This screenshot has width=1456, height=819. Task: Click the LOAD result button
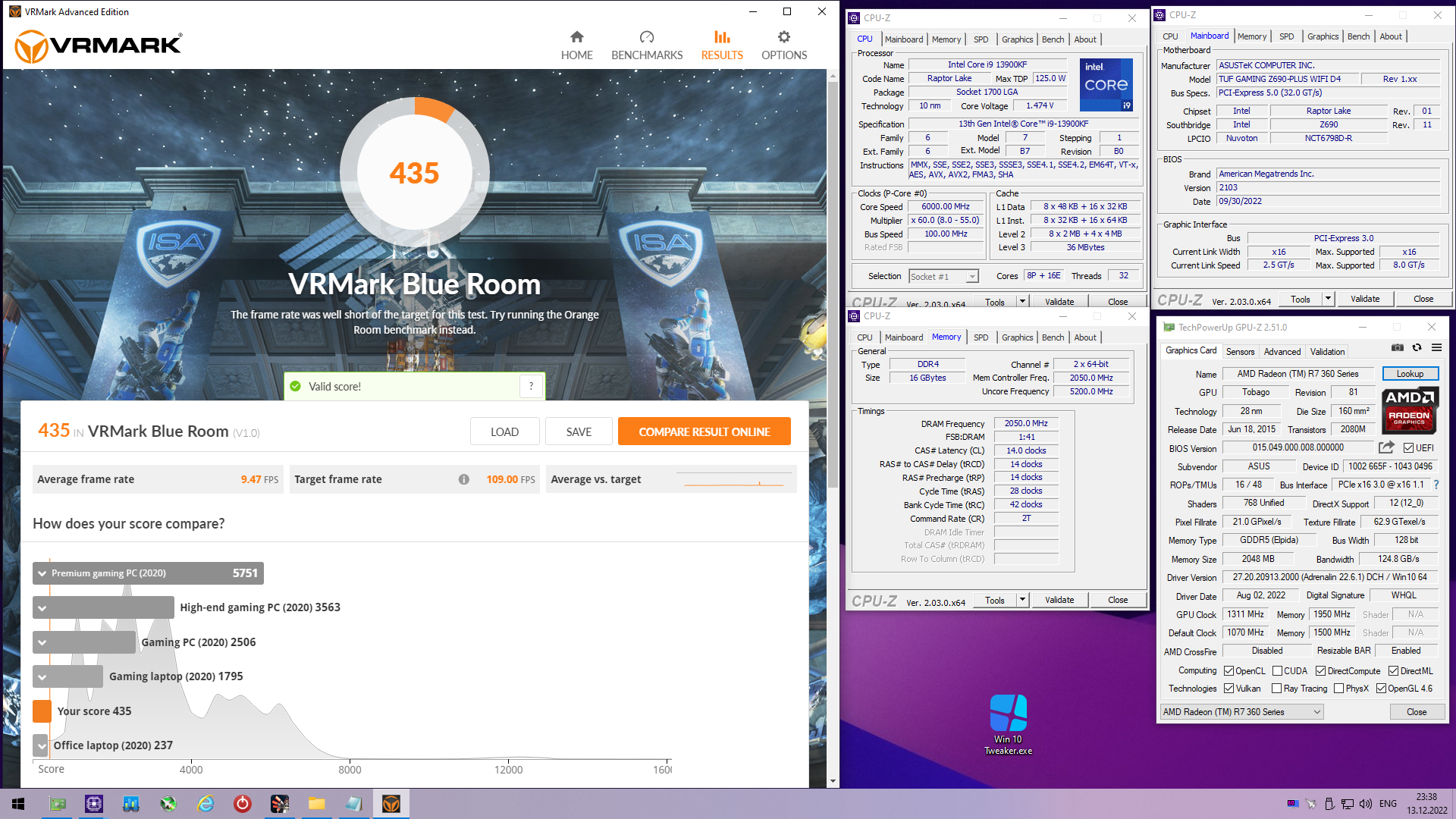[504, 431]
